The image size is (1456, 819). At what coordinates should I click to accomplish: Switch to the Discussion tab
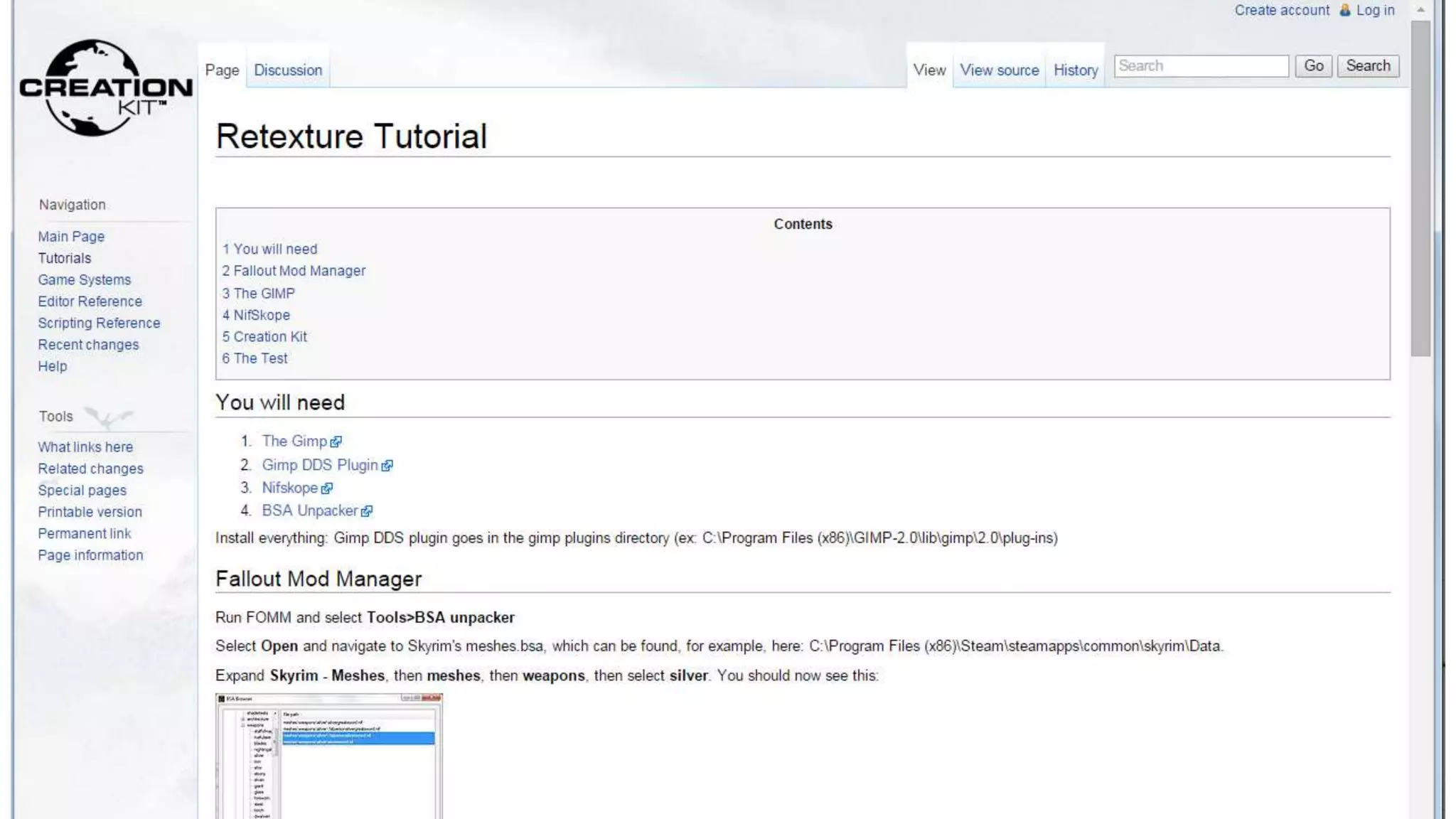tap(288, 70)
